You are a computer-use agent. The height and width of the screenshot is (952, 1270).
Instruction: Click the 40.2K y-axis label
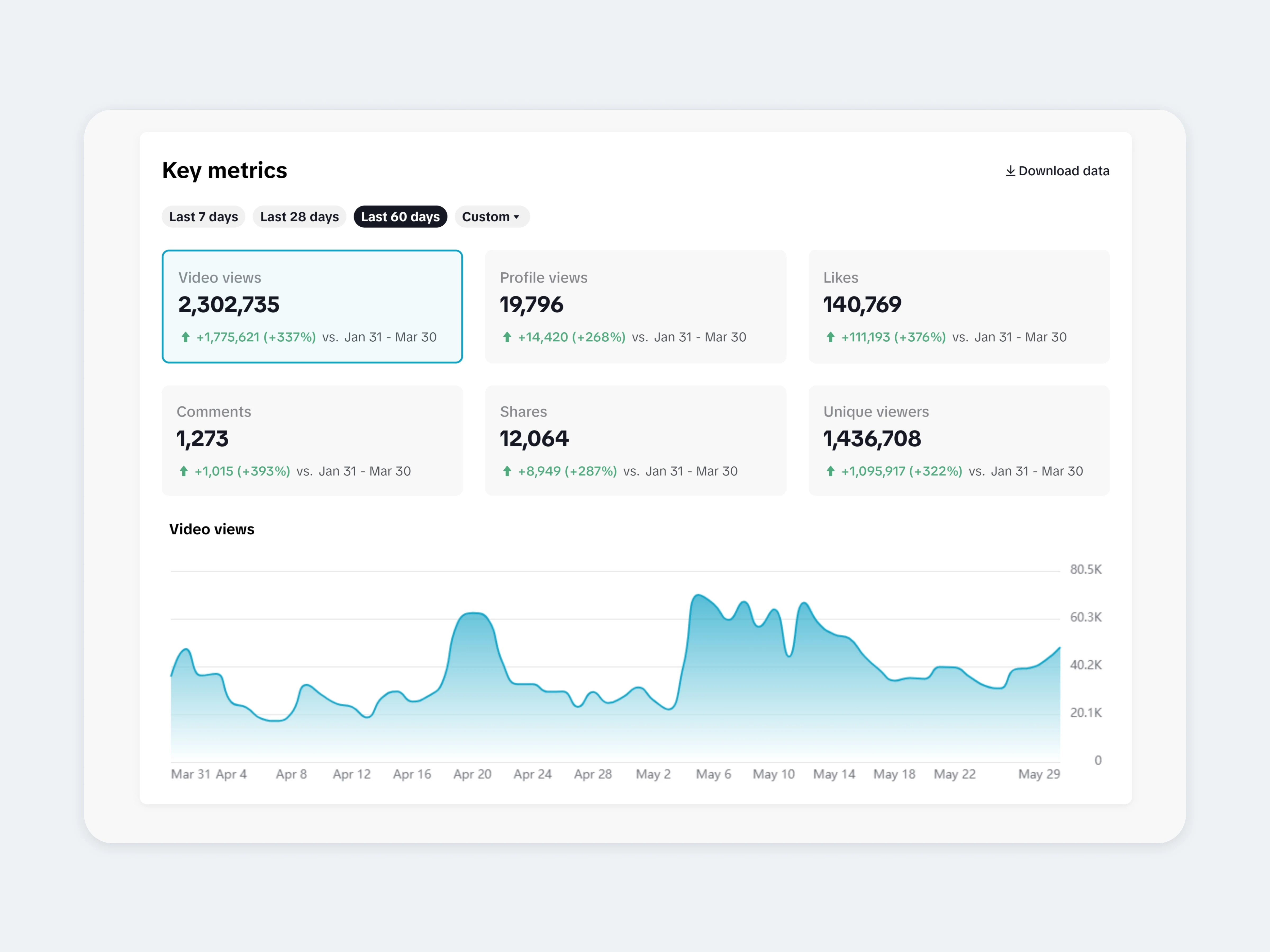[1086, 665]
